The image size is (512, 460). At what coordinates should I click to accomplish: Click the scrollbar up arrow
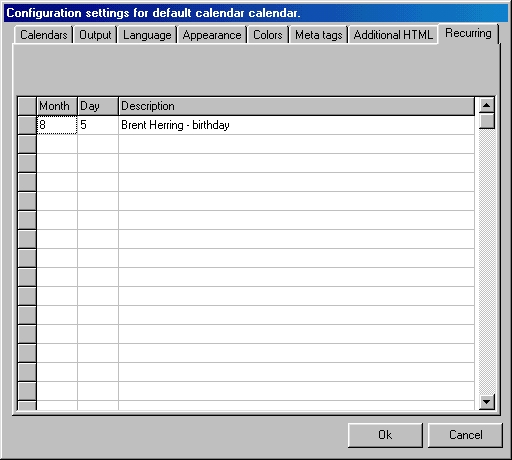(487, 106)
